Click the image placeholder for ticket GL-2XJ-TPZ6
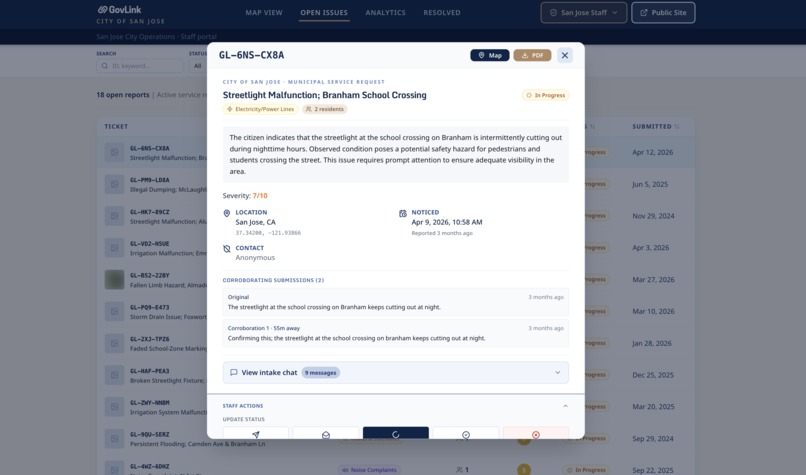This screenshot has width=806, height=475. (x=115, y=343)
